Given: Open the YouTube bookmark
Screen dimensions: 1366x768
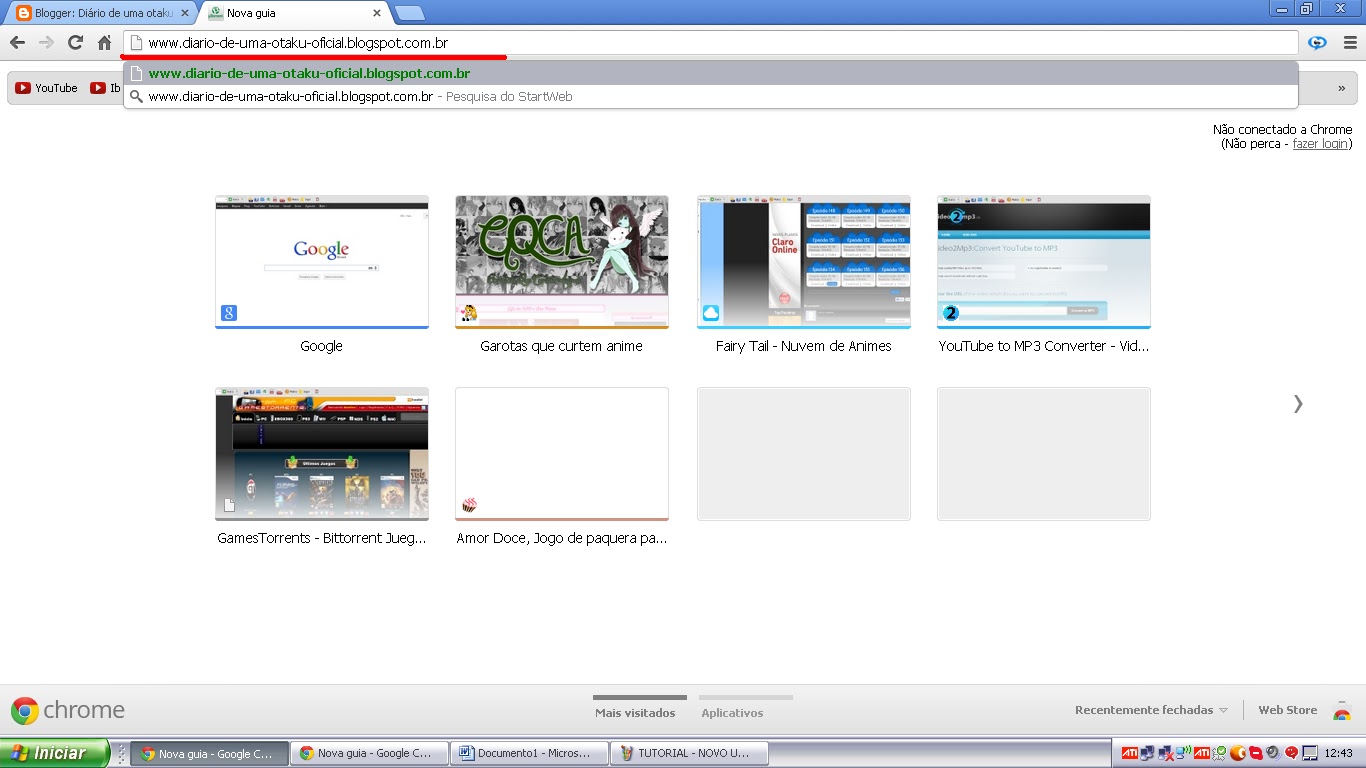Looking at the screenshot, I should tap(46, 88).
